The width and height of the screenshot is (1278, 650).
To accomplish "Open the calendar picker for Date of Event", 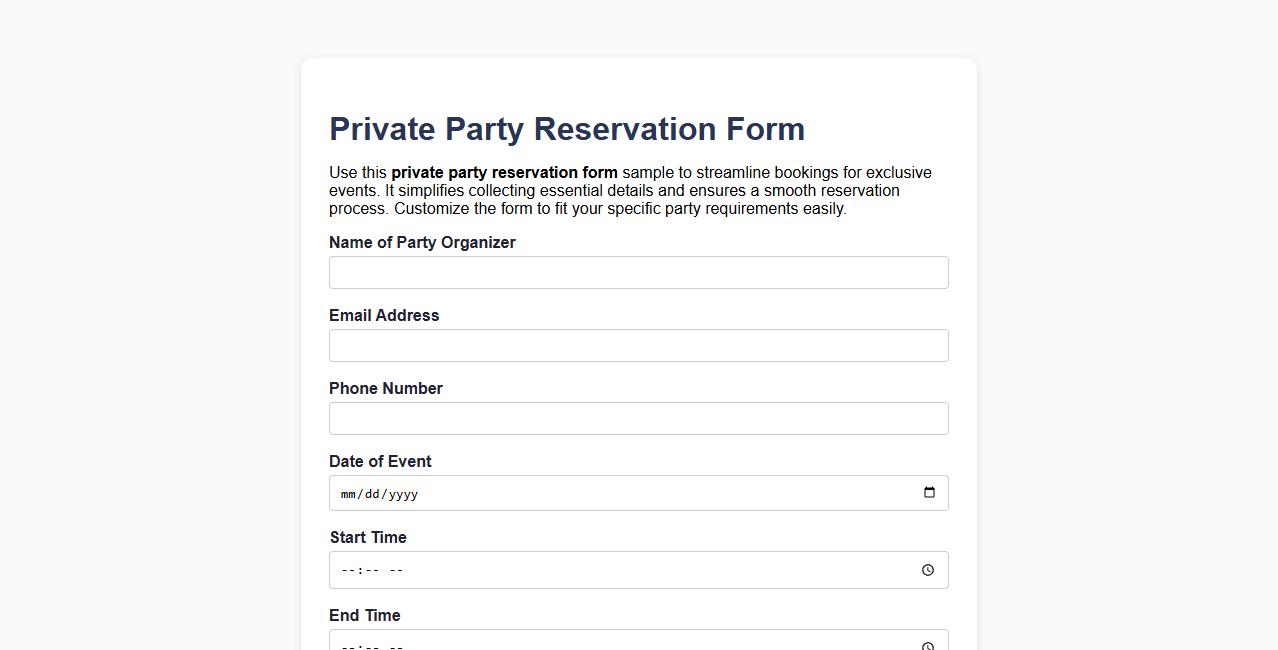I will [x=929, y=492].
